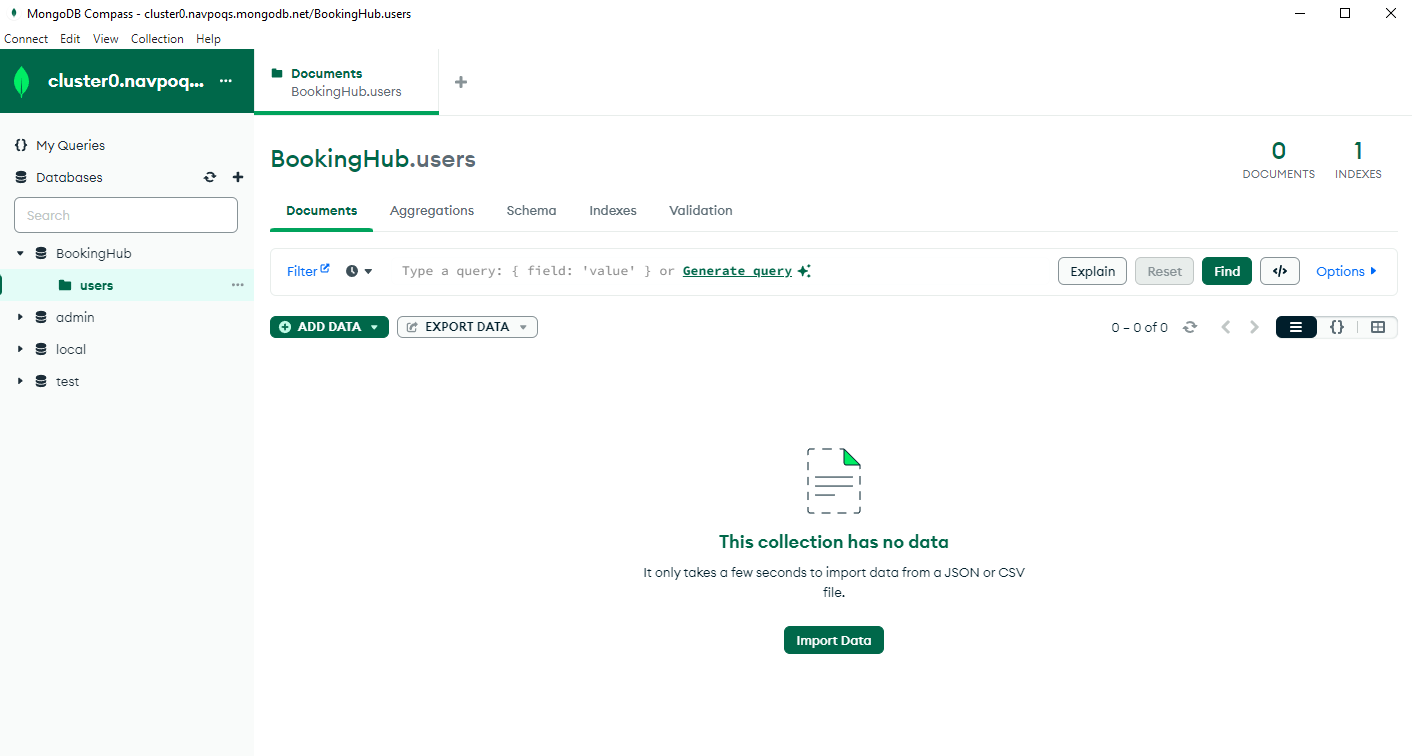Click the BookingHub database icon

[x=41, y=253]
